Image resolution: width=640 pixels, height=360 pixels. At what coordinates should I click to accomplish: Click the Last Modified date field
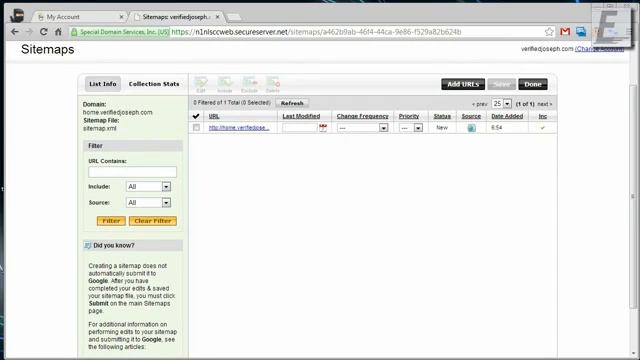[300, 128]
